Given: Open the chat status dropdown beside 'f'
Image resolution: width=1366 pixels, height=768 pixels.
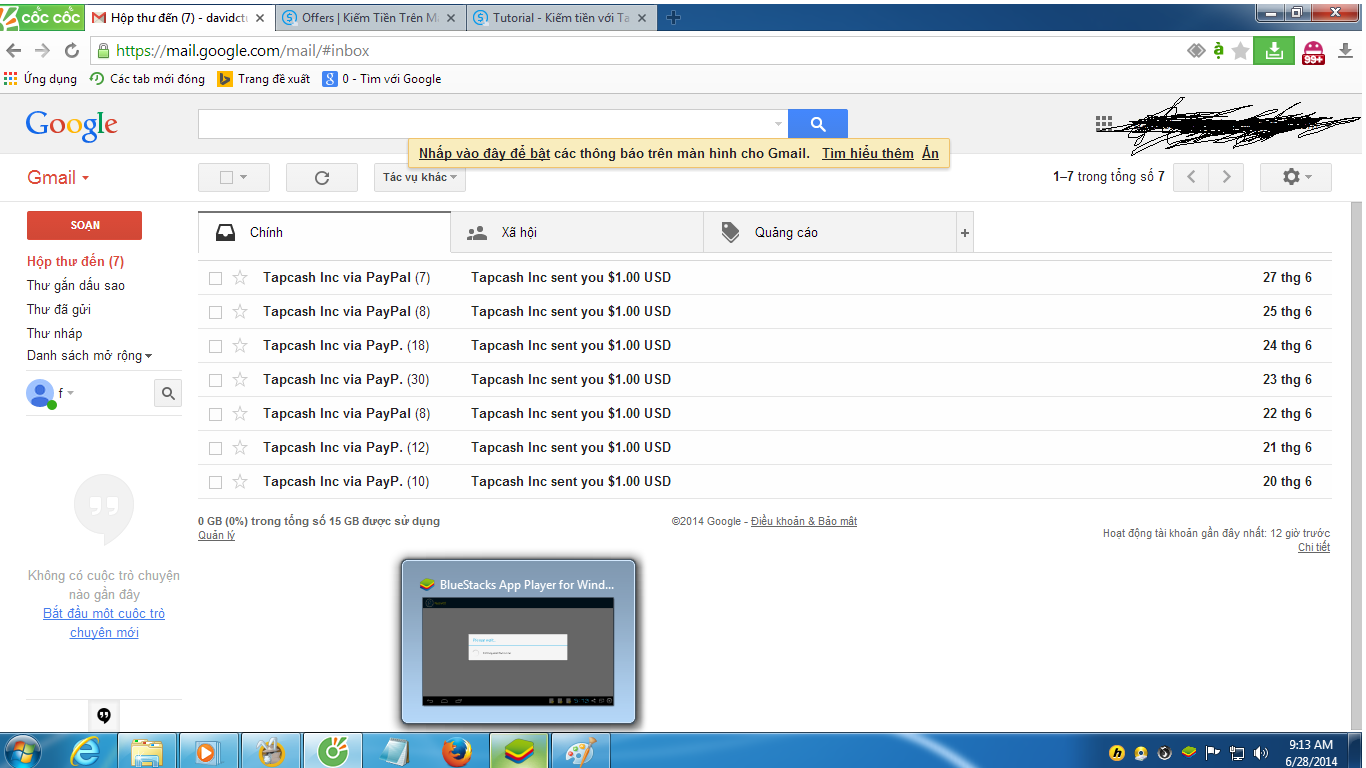Looking at the screenshot, I should 71,393.
